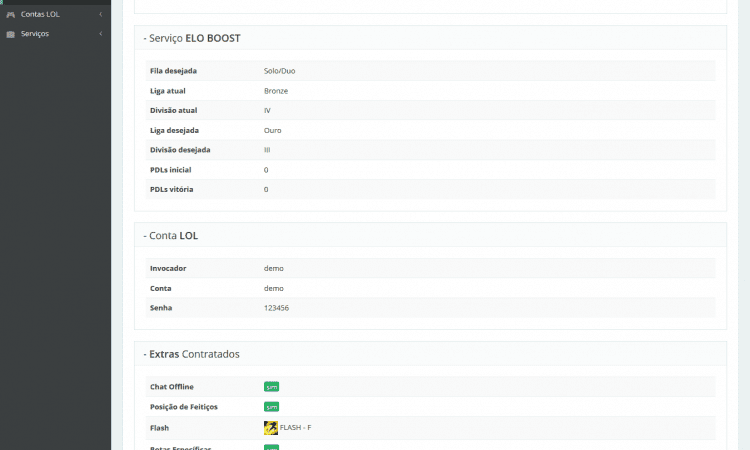Screen dimensions: 750x450
Task: Click the 'PDLs inicial' label
Action: pyautogui.click(x=170, y=170)
